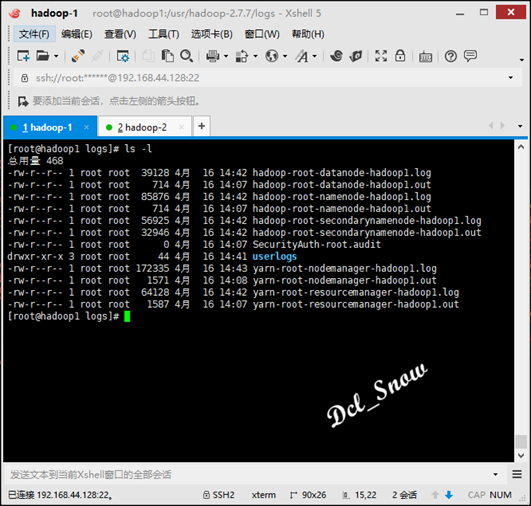Viewport: 531px width, 506px height.
Task: Click the 2 会话 session count status
Action: click(x=405, y=495)
